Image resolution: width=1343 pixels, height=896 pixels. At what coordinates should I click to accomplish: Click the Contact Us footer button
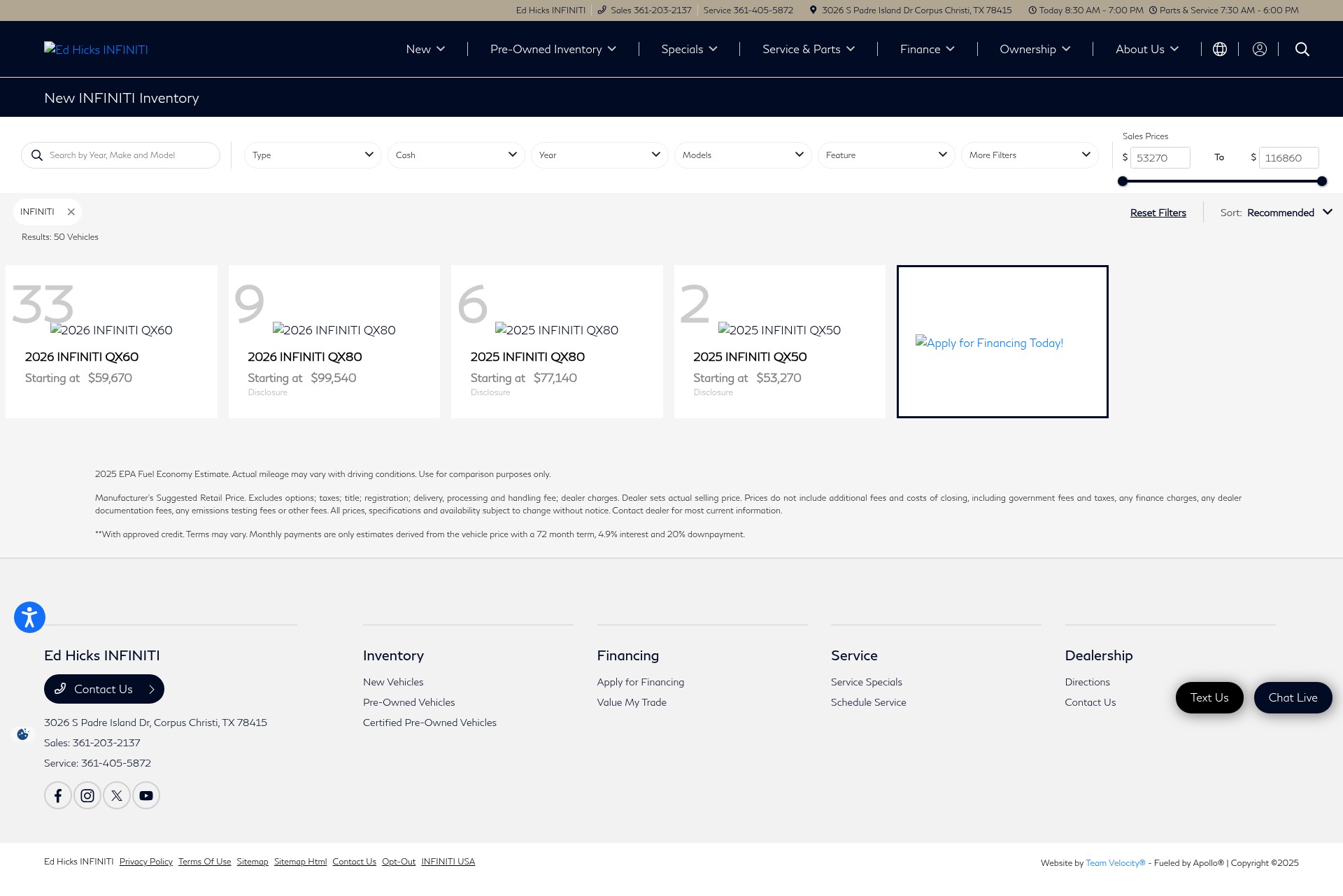click(104, 689)
